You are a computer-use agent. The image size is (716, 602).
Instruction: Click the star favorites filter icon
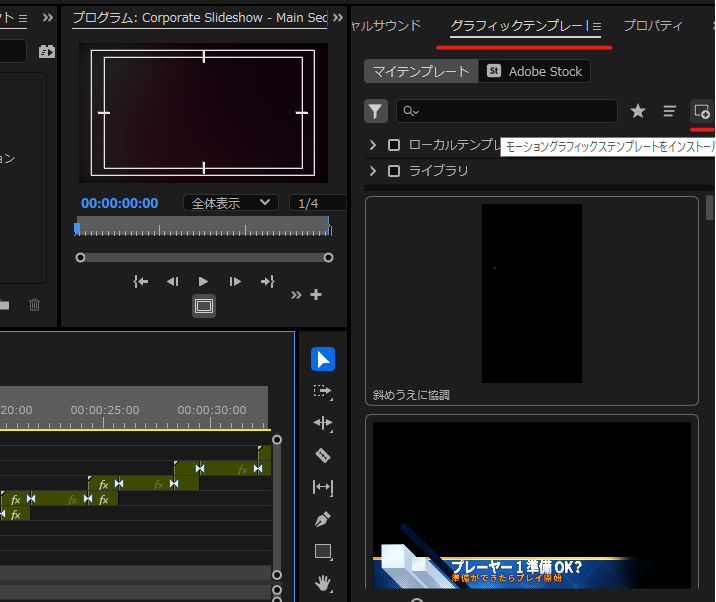[x=638, y=111]
